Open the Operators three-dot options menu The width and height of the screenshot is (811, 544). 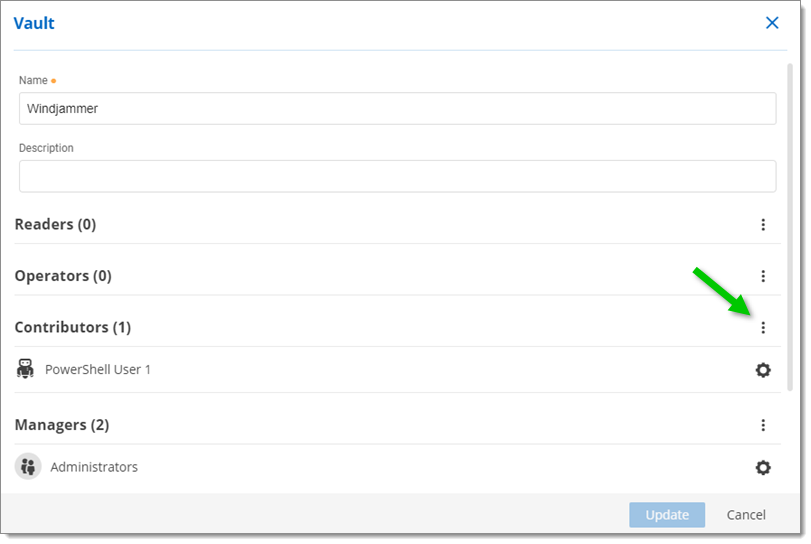(x=763, y=276)
